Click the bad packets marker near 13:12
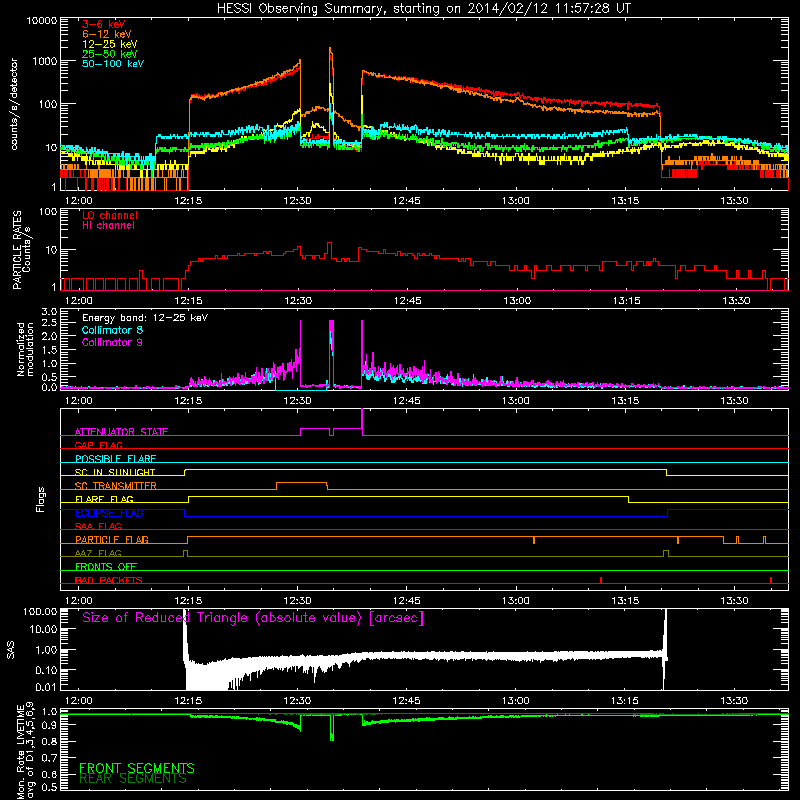Viewport: 800px width, 800px height. coord(601,580)
